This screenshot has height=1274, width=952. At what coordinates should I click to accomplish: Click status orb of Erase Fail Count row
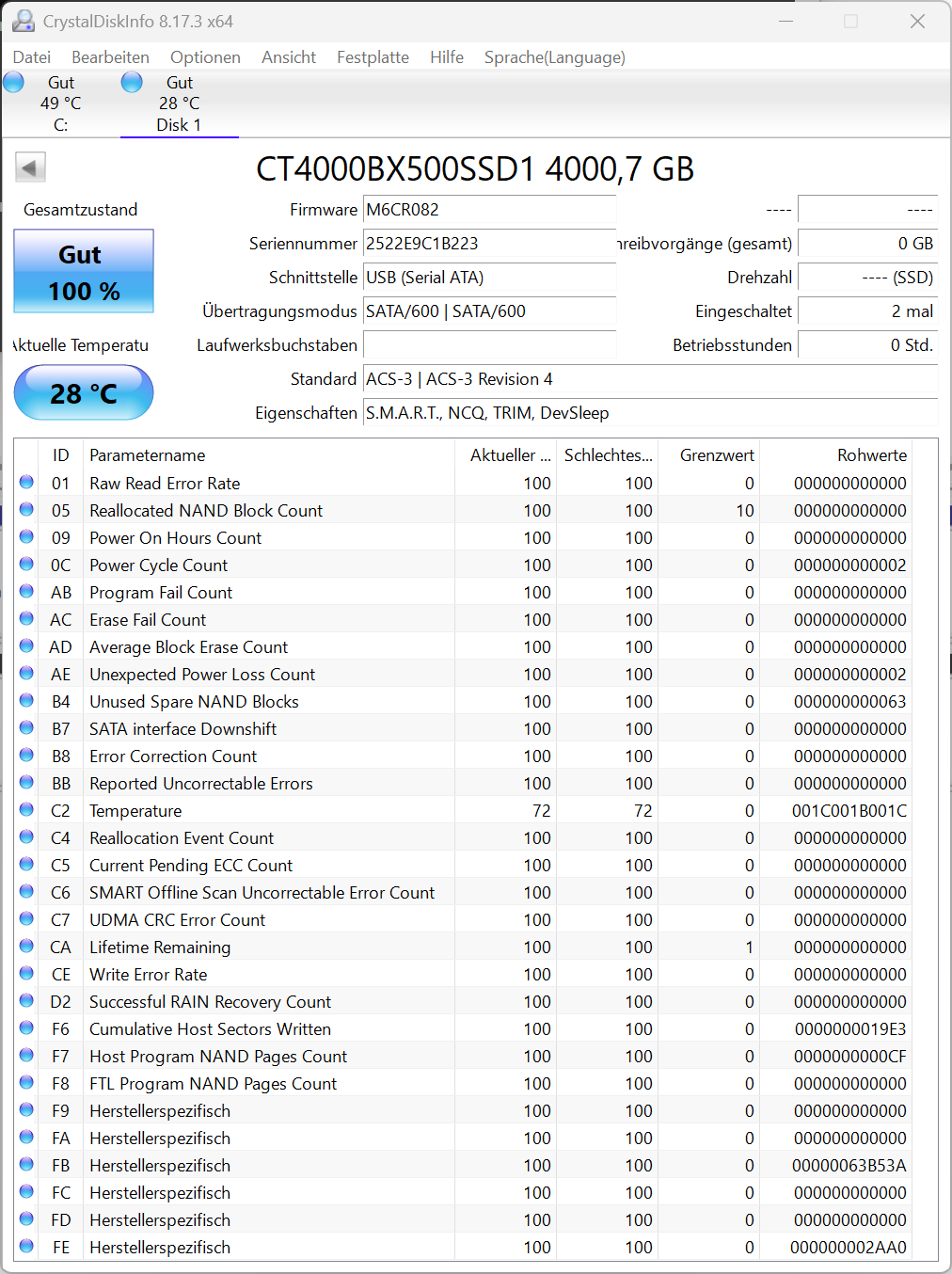tap(26, 618)
